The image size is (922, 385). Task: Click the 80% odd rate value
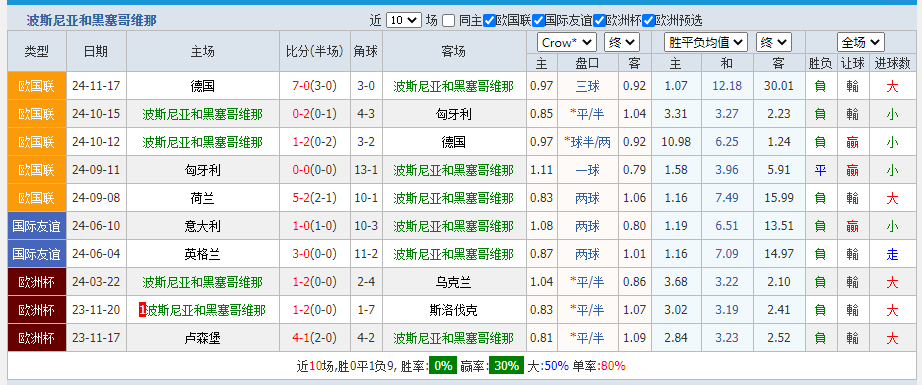pos(613,366)
